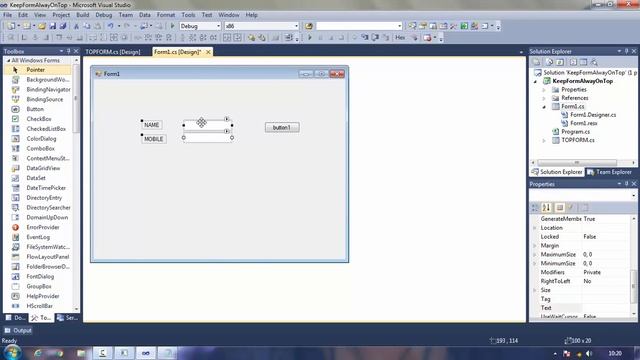Screen dimensions: 640x360
Task: Collapse All Windows Forms toolbox group
Action: tap(9, 60)
